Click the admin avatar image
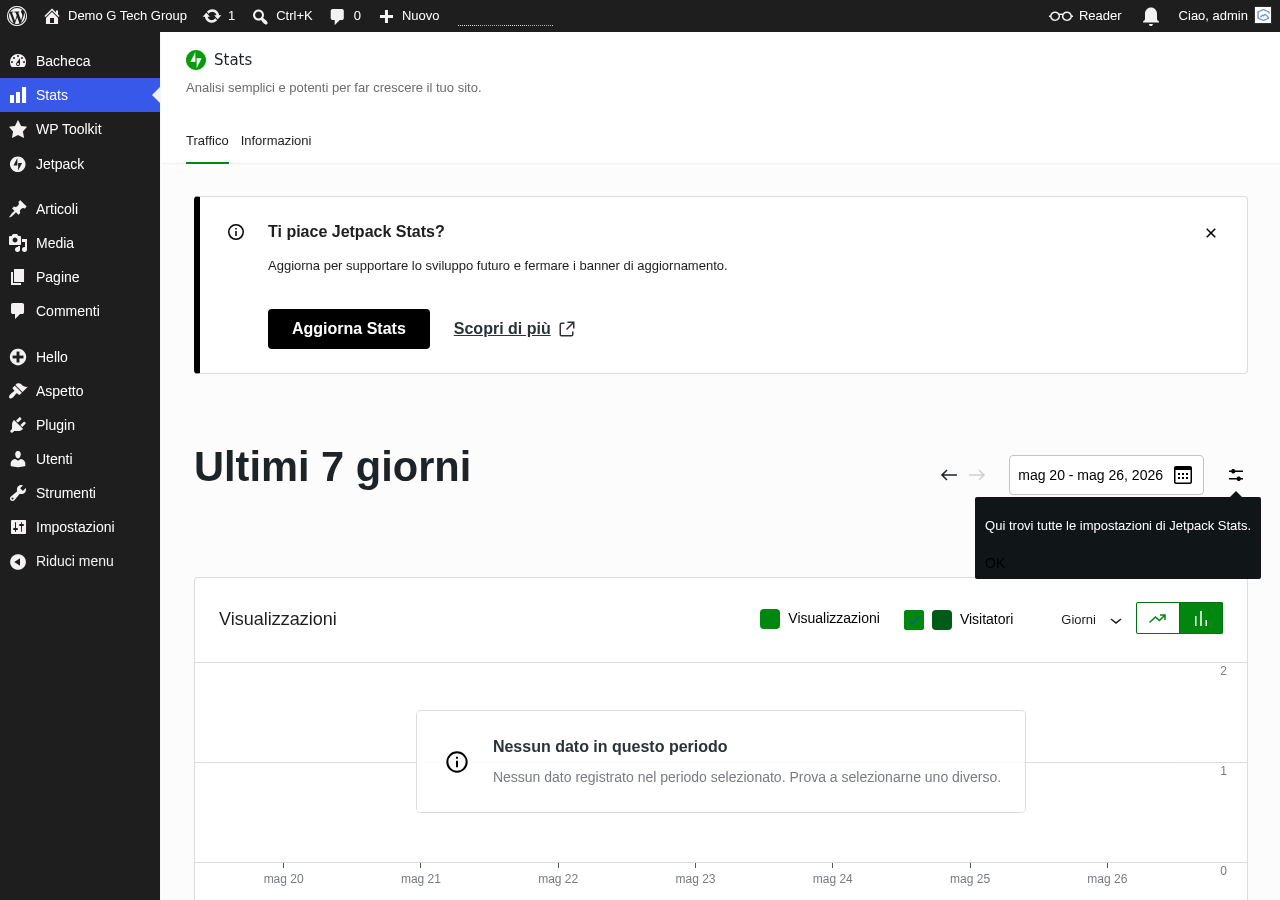The height and width of the screenshot is (900, 1280). 1263,15
